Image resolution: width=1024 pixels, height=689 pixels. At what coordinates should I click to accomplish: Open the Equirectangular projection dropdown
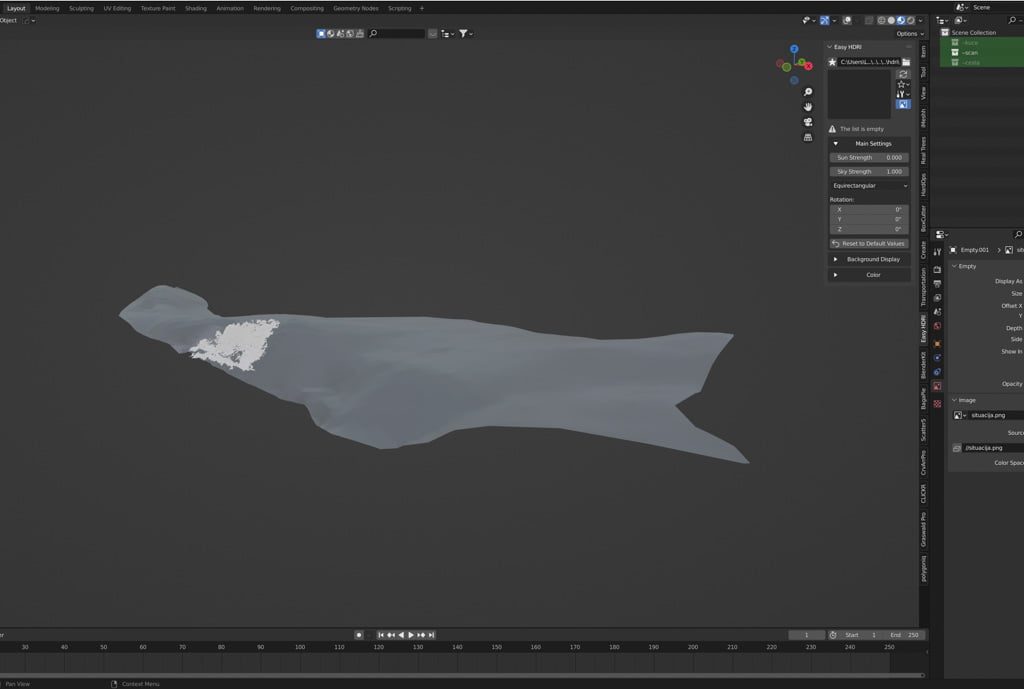coord(869,185)
